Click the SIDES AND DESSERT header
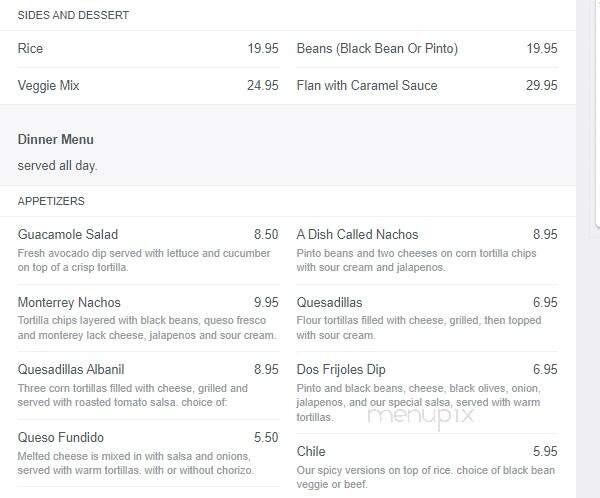The height and width of the screenshot is (498, 600). pos(73,15)
